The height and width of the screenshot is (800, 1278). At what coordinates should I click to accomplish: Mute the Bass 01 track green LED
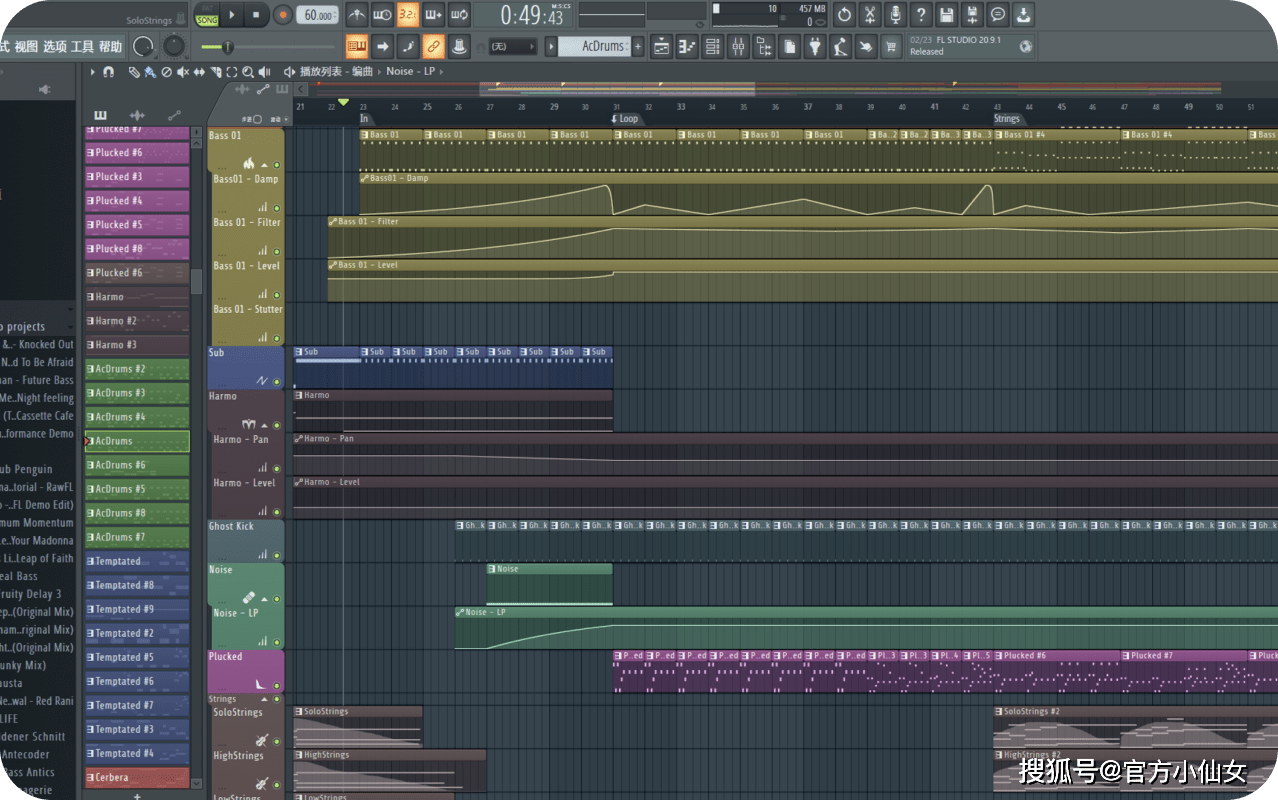click(277, 164)
